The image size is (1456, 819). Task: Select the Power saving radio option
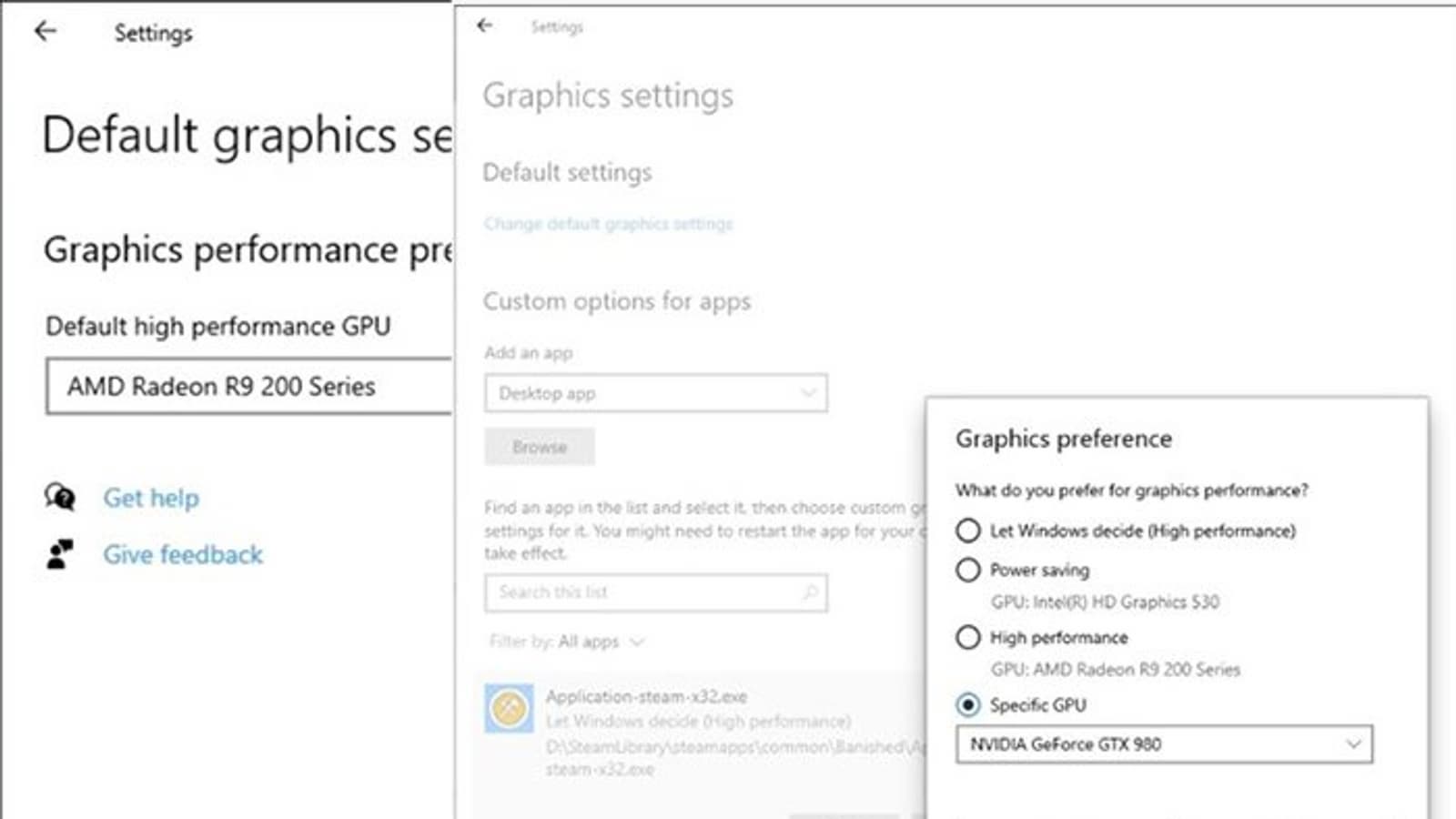click(968, 571)
